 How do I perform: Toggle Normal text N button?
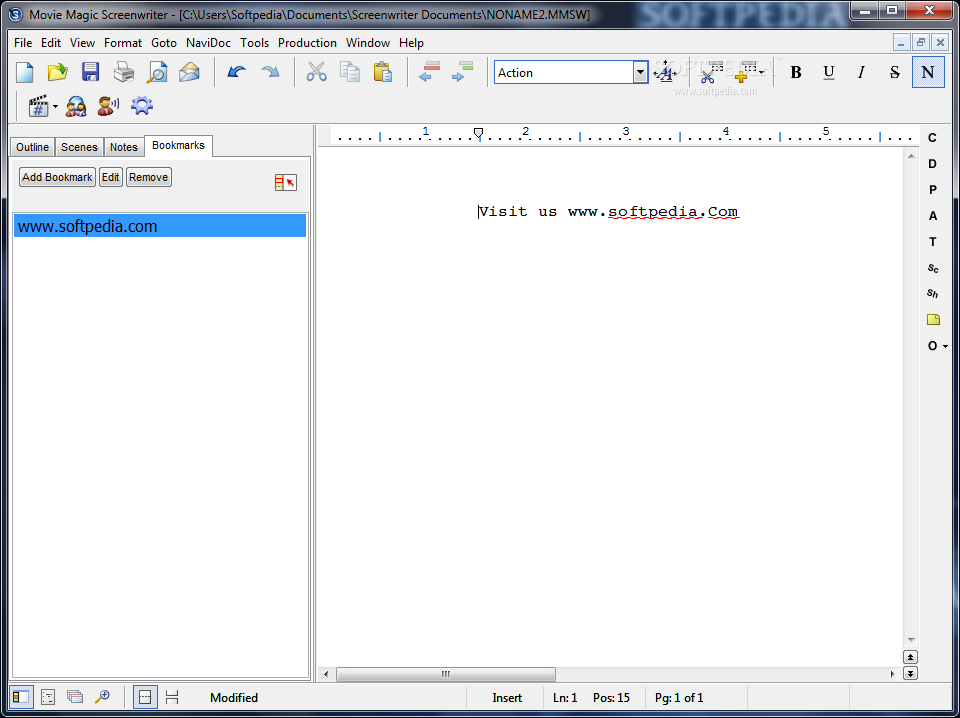tap(928, 72)
